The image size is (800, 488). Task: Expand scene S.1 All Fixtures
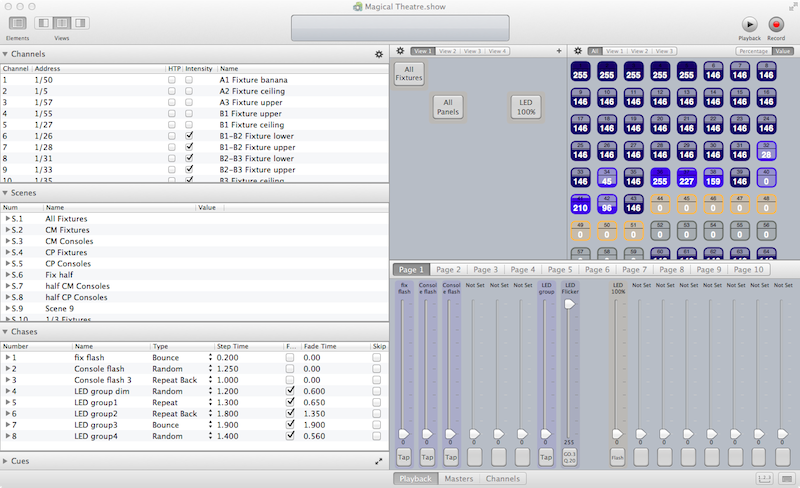pos(8,218)
